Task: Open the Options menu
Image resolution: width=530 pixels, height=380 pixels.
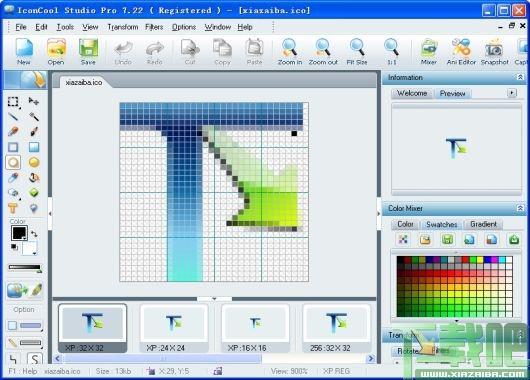Action: [x=184, y=27]
